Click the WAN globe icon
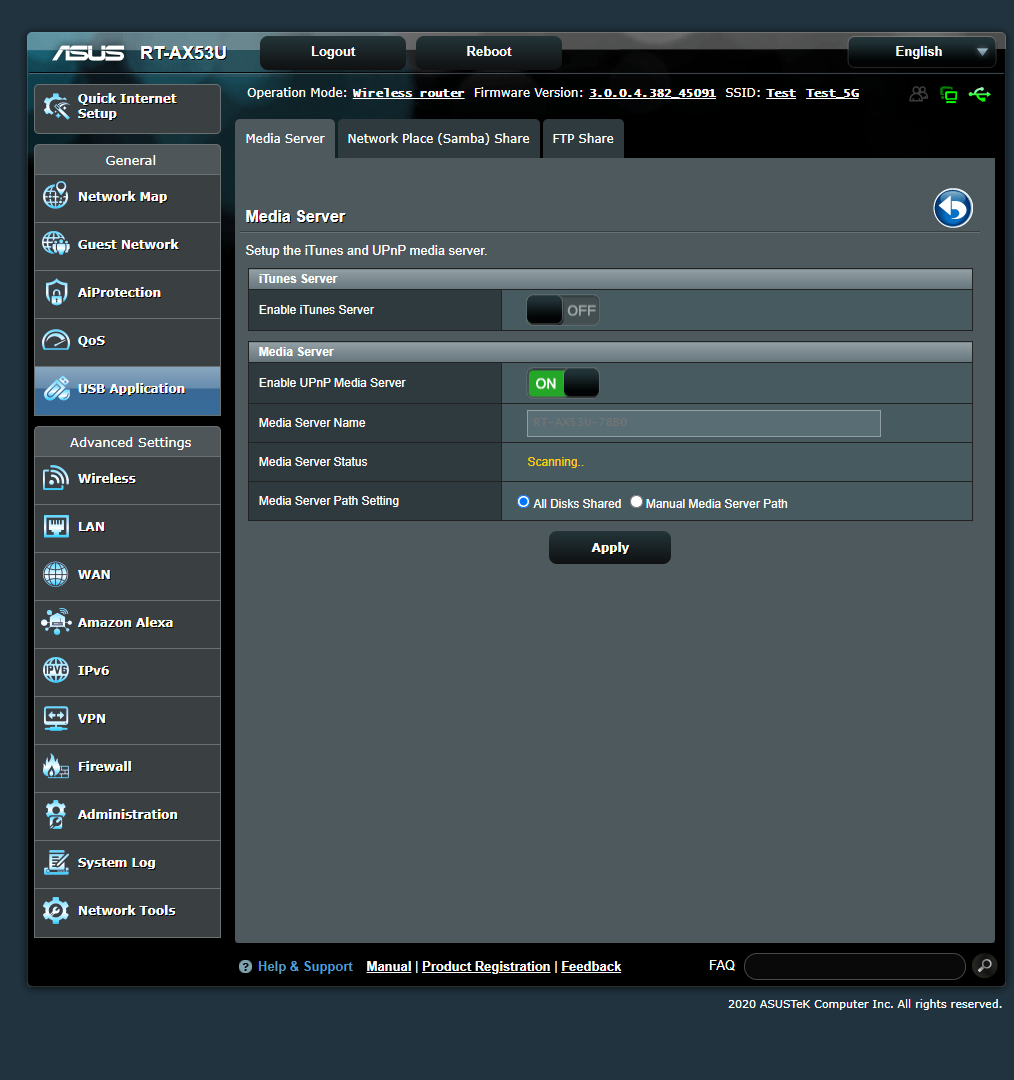The width and height of the screenshot is (1014, 1080). click(56, 574)
